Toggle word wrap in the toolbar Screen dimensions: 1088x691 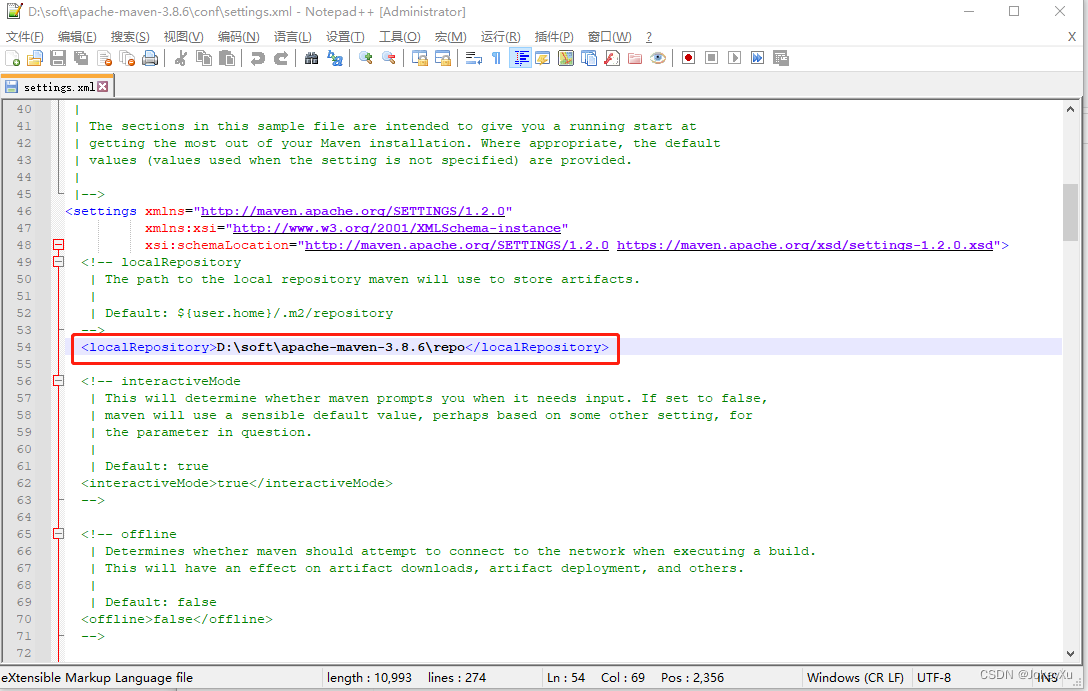[473, 58]
